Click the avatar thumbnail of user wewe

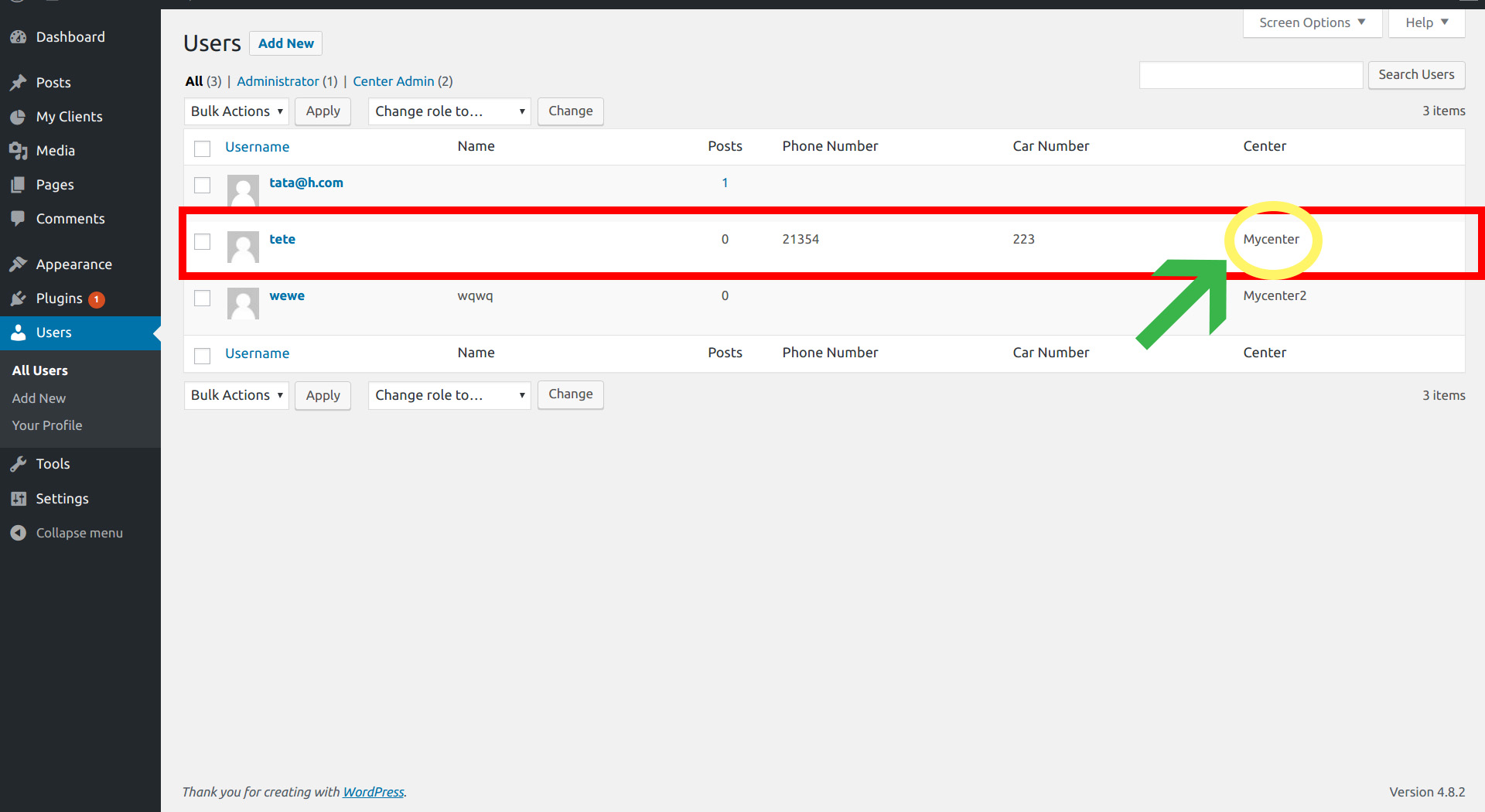point(243,303)
